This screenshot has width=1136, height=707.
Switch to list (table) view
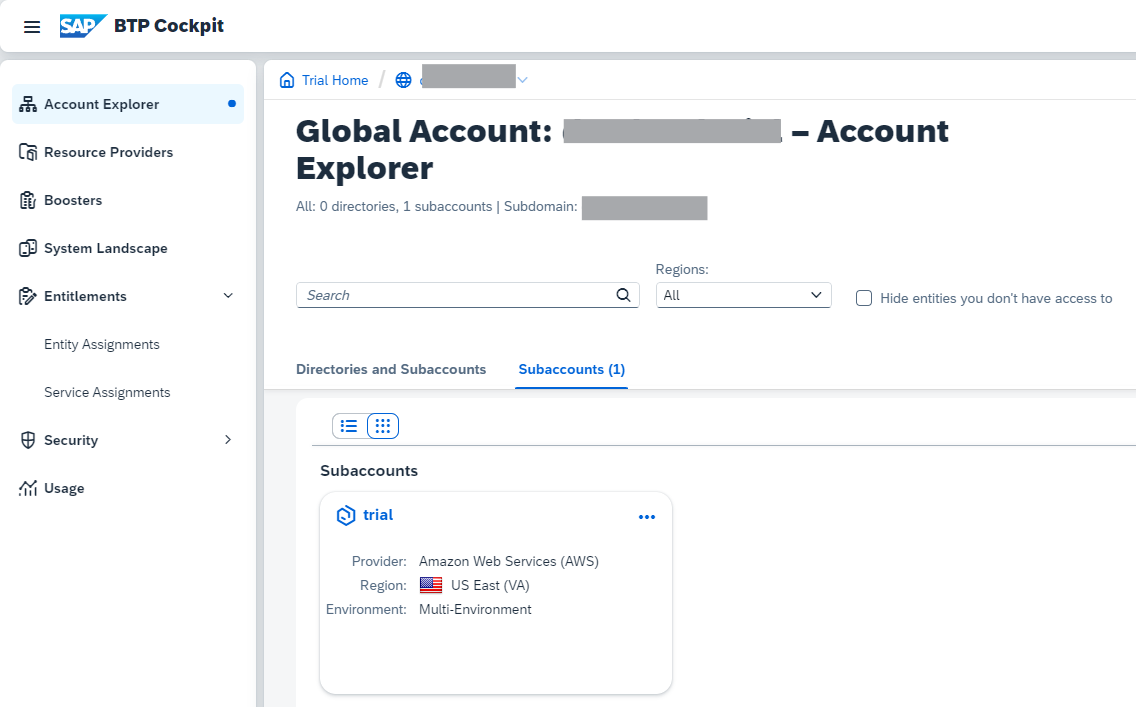tap(349, 426)
